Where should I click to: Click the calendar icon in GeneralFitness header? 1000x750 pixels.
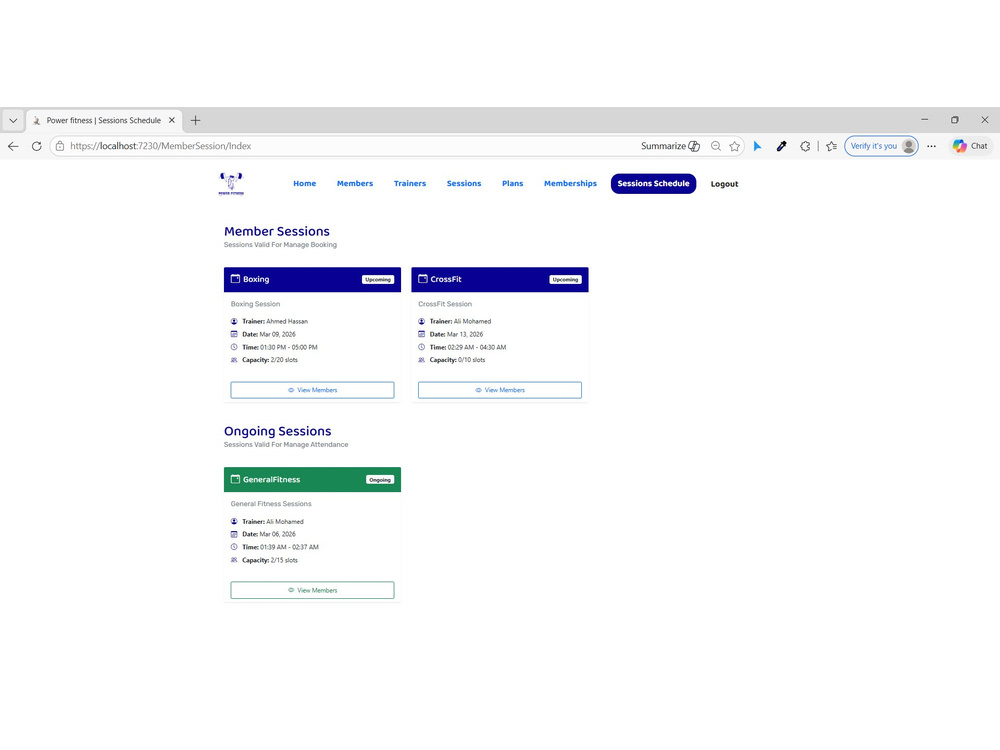point(235,480)
